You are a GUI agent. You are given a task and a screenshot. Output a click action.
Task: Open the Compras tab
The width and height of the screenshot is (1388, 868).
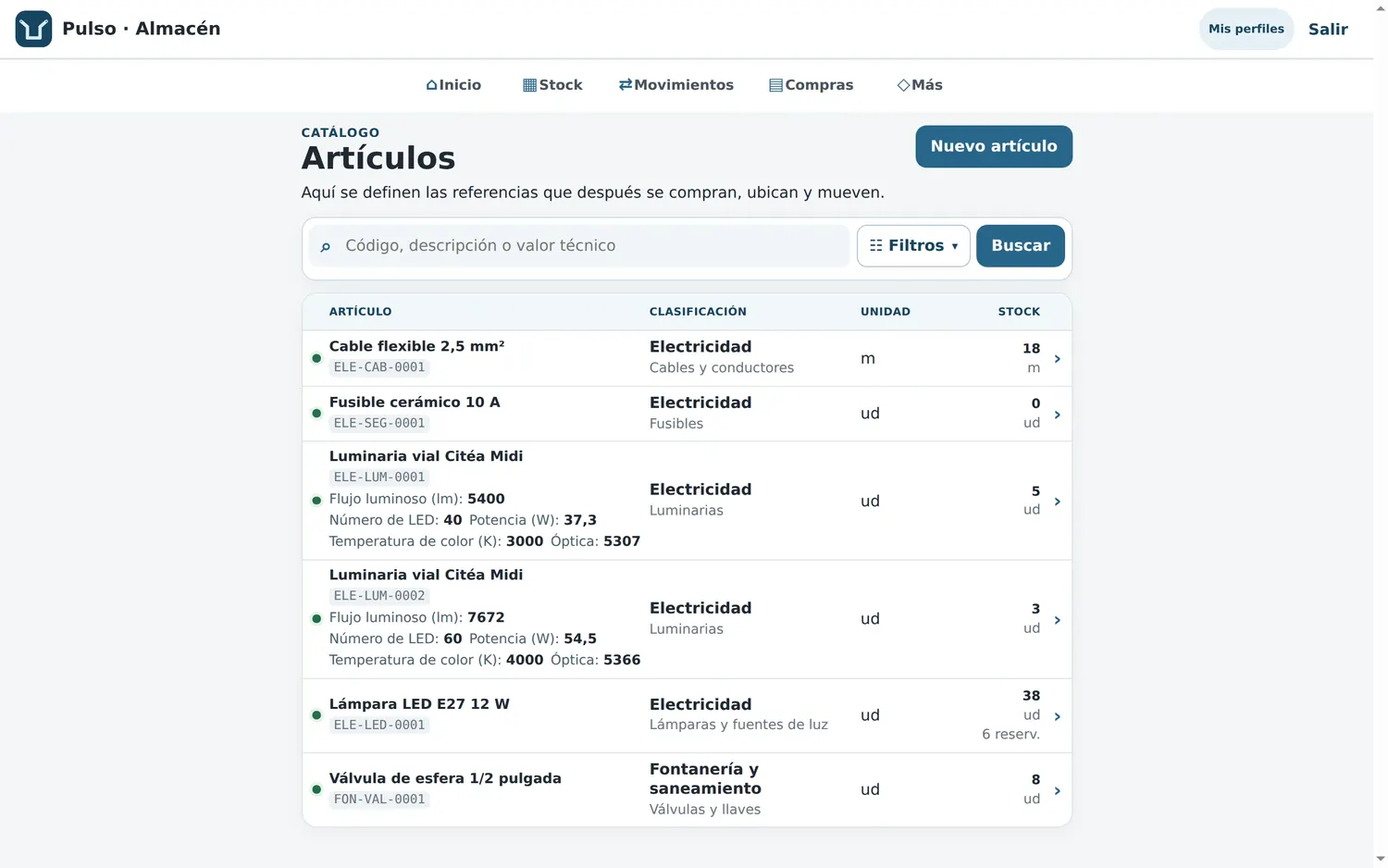coord(812,85)
